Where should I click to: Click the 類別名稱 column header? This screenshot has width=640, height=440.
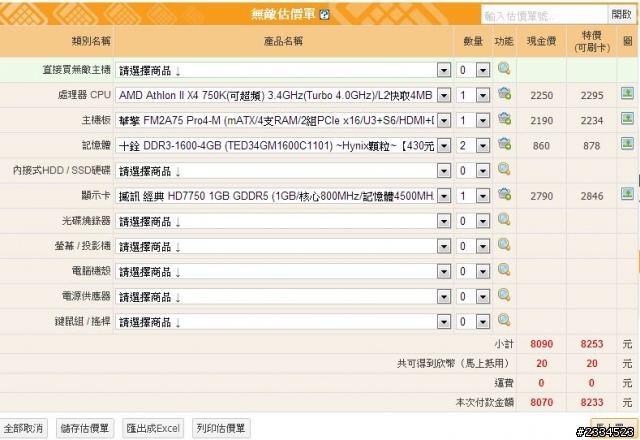pyautogui.click(x=91, y=41)
